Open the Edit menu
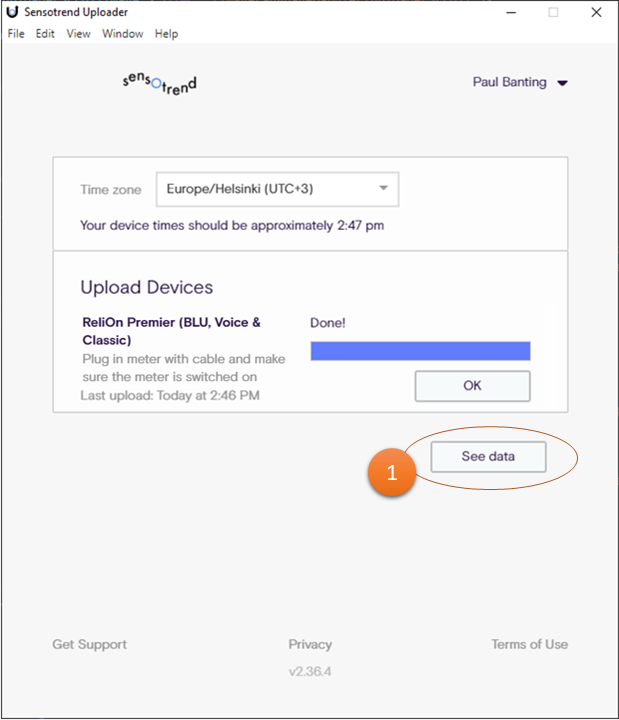The width and height of the screenshot is (619, 720). (45, 34)
